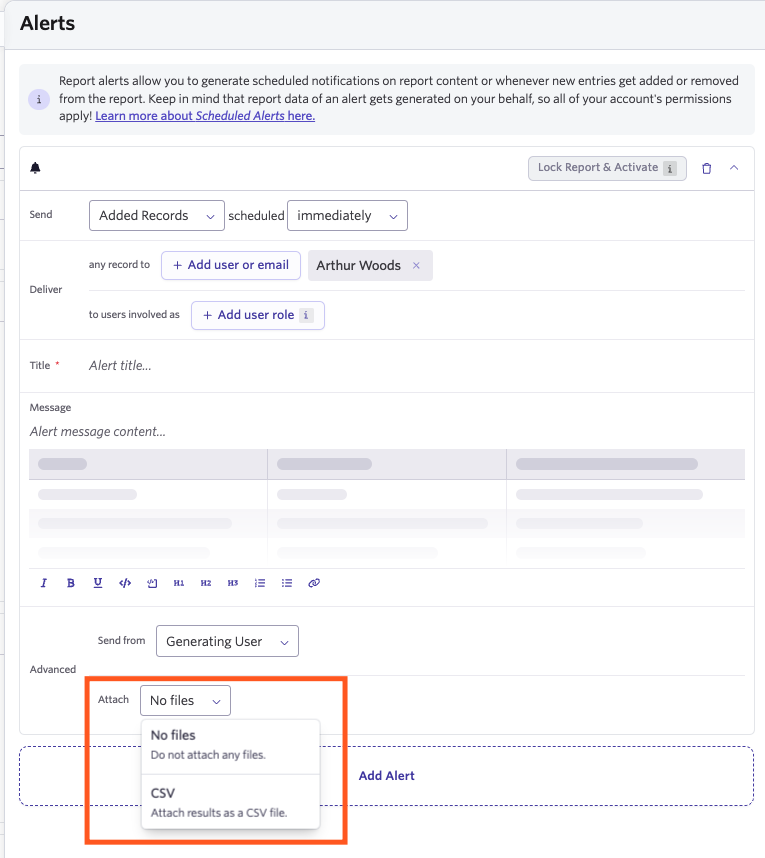Click info icon on Lock Report button
The width and height of the screenshot is (765, 858).
pyautogui.click(x=670, y=169)
